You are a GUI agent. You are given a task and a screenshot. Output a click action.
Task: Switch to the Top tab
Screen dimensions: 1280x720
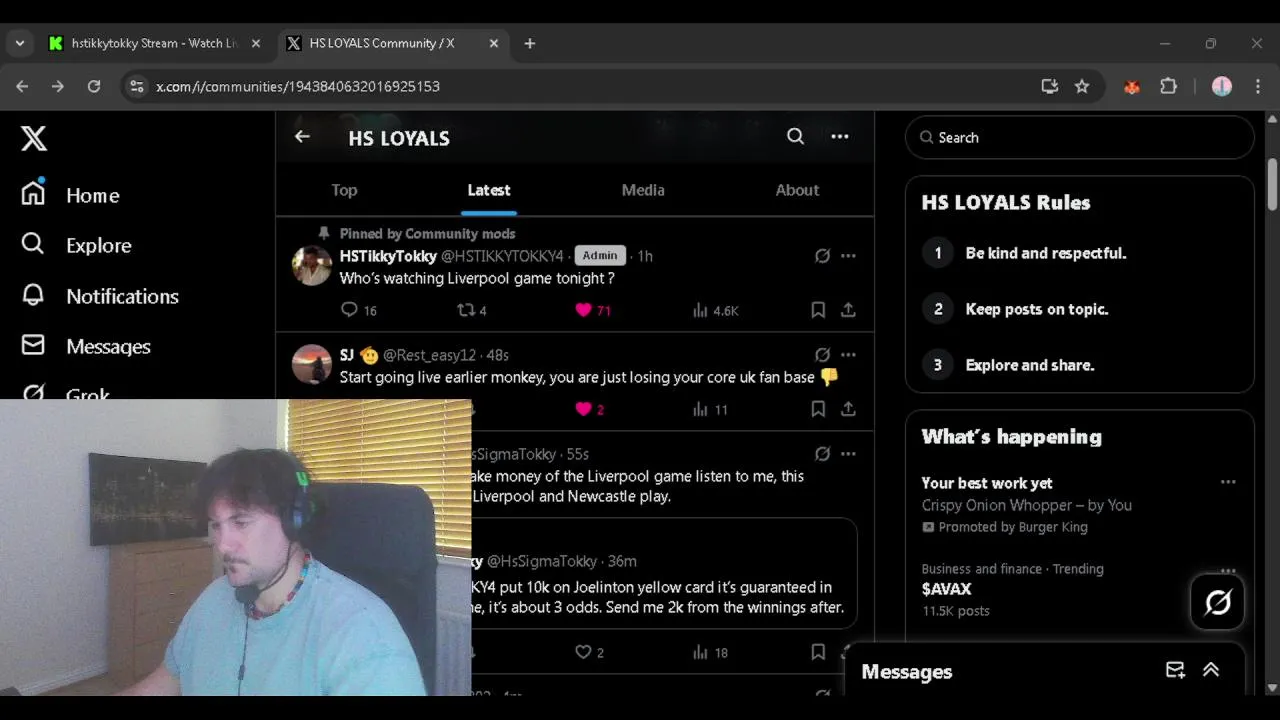point(344,190)
